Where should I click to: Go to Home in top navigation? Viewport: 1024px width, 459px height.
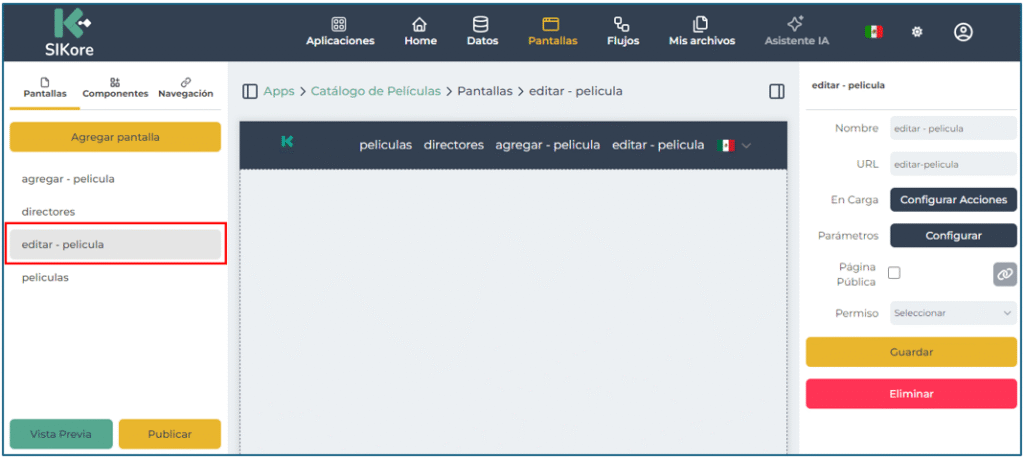[420, 31]
